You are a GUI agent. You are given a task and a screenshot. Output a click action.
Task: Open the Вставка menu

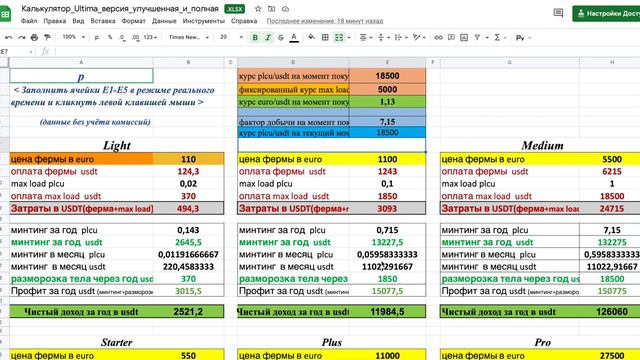103,21
